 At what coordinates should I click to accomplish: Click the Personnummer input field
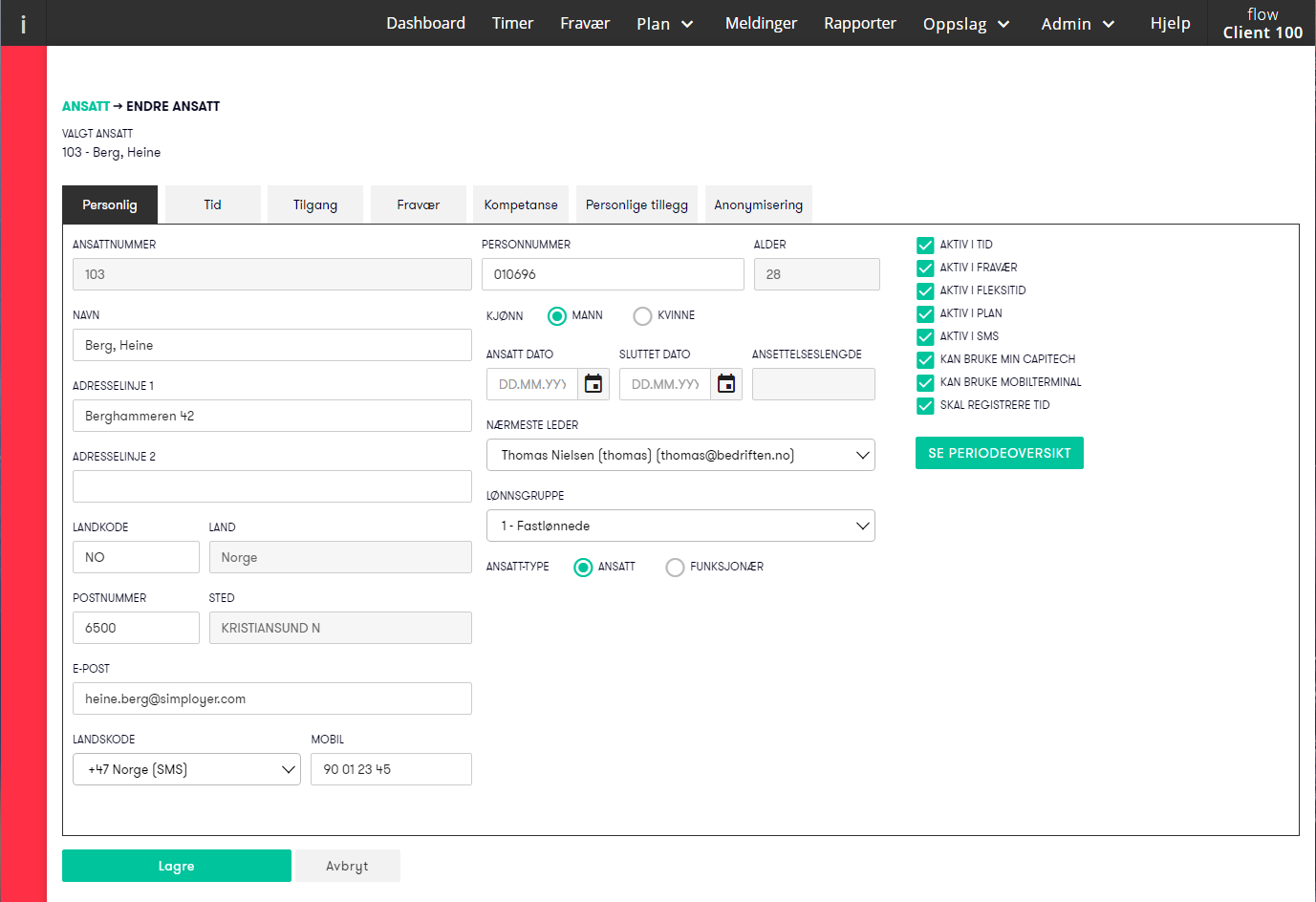click(x=613, y=274)
